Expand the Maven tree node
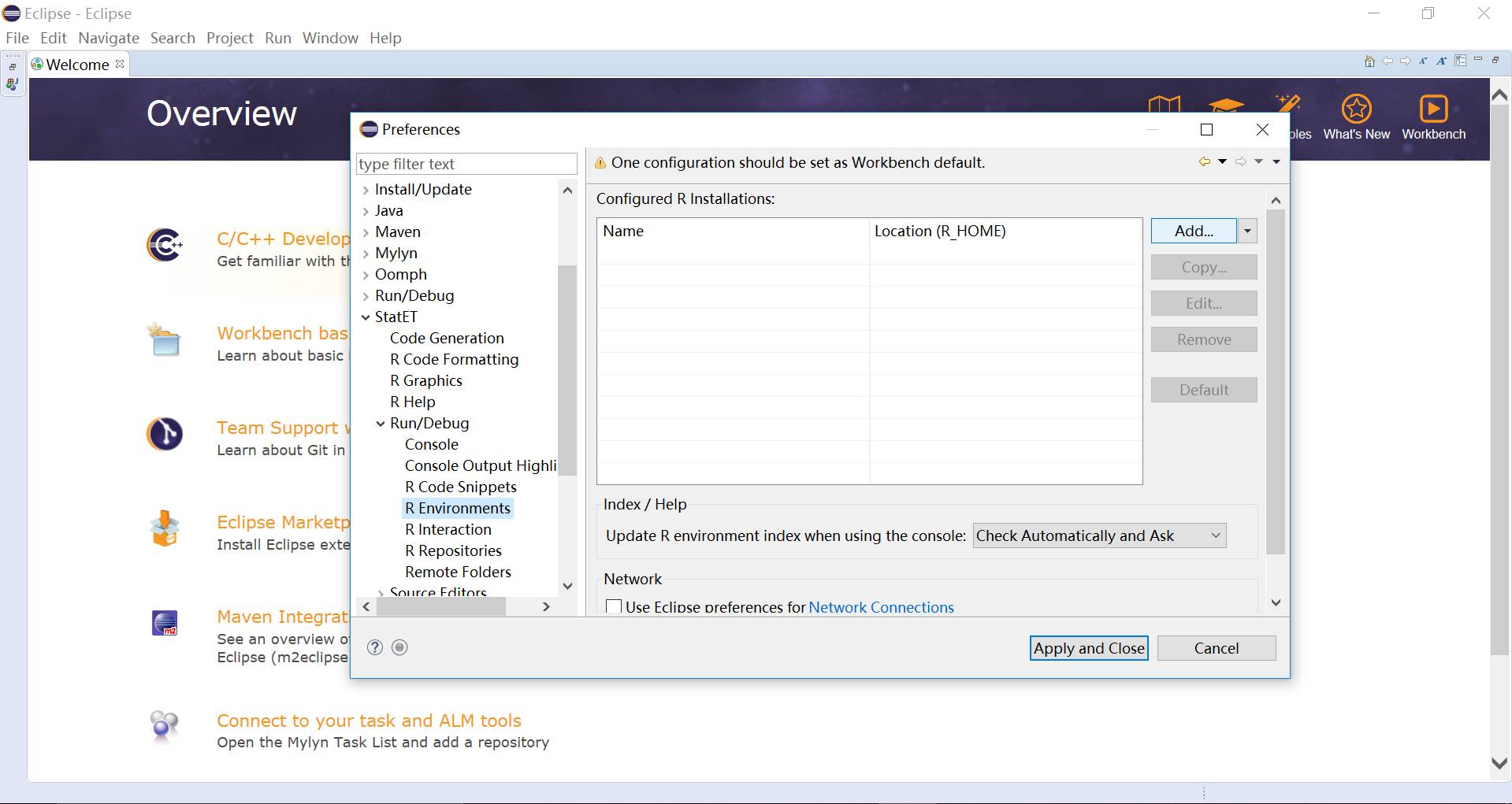The image size is (1512, 804). 366,232
